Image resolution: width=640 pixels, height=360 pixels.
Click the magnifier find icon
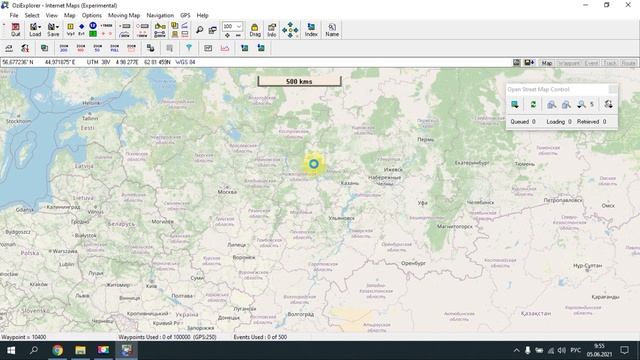click(200, 30)
